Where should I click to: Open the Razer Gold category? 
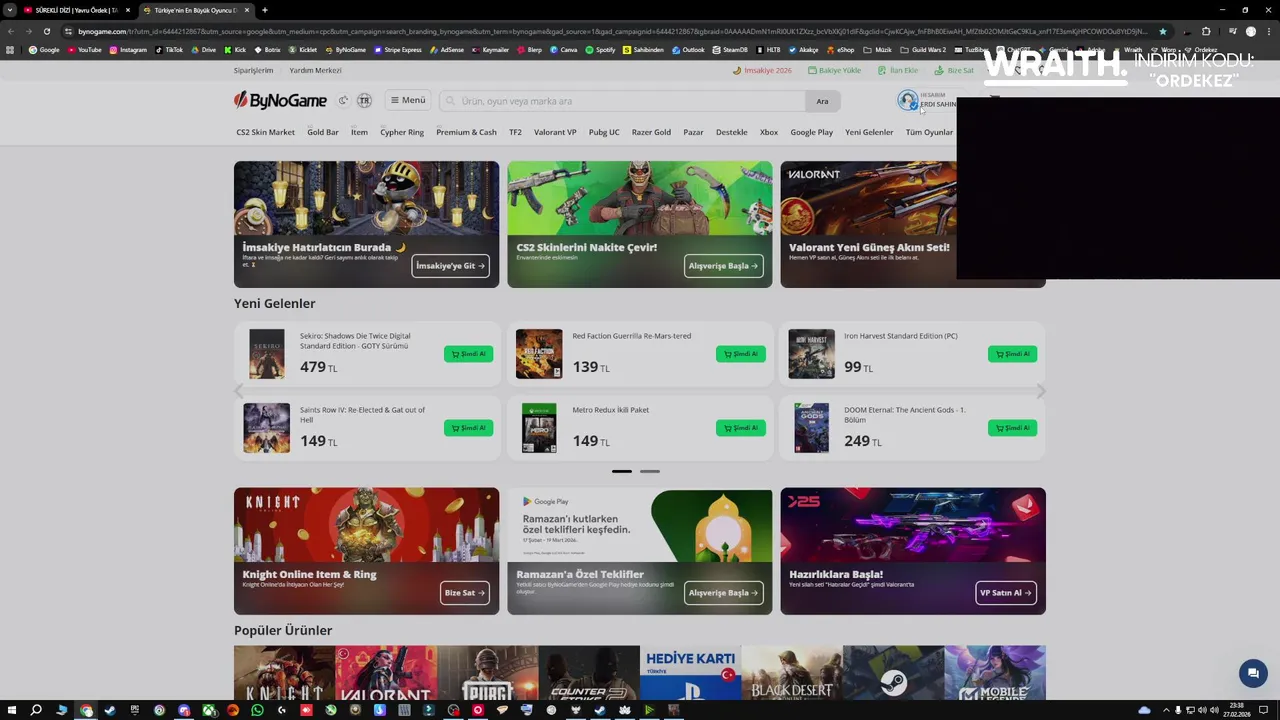(x=651, y=132)
